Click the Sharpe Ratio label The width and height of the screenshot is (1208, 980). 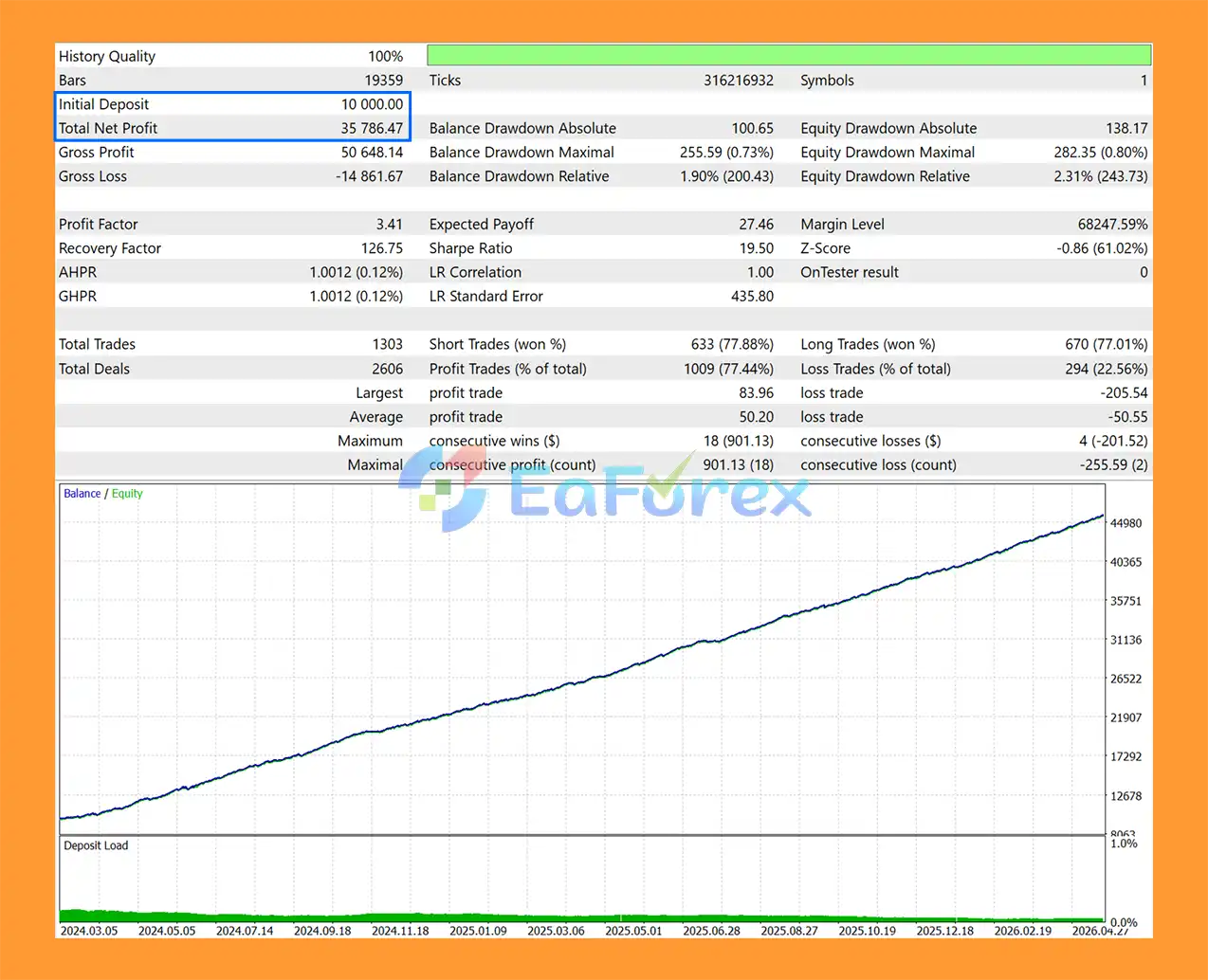[471, 248]
